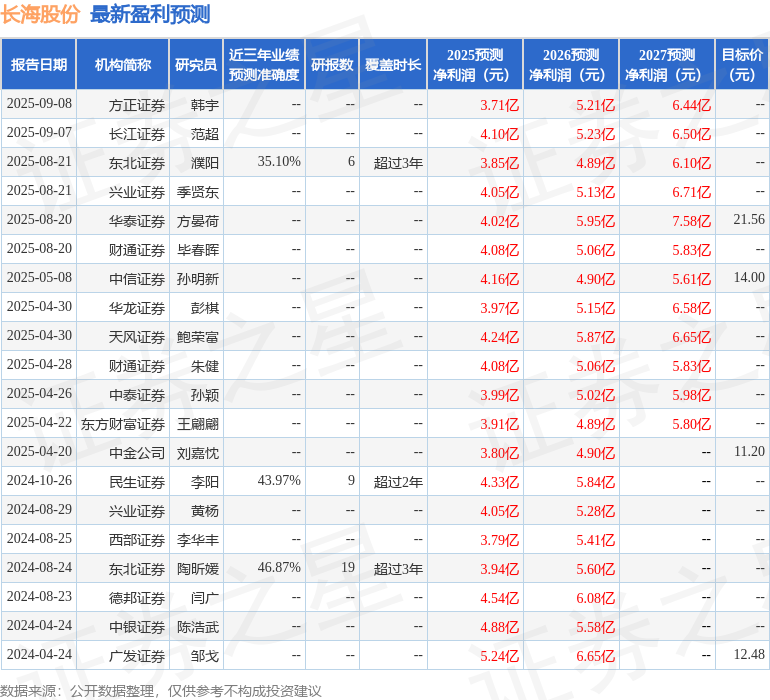Select 东方财富证券 institution cell
Image resolution: width=770 pixels, height=700 pixels.
[123, 424]
